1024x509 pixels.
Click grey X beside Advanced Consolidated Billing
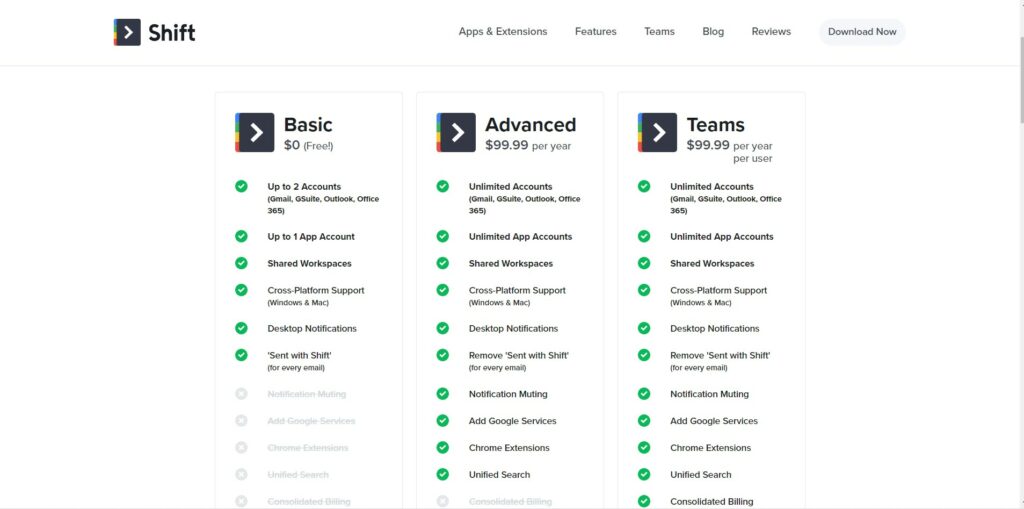tap(443, 501)
